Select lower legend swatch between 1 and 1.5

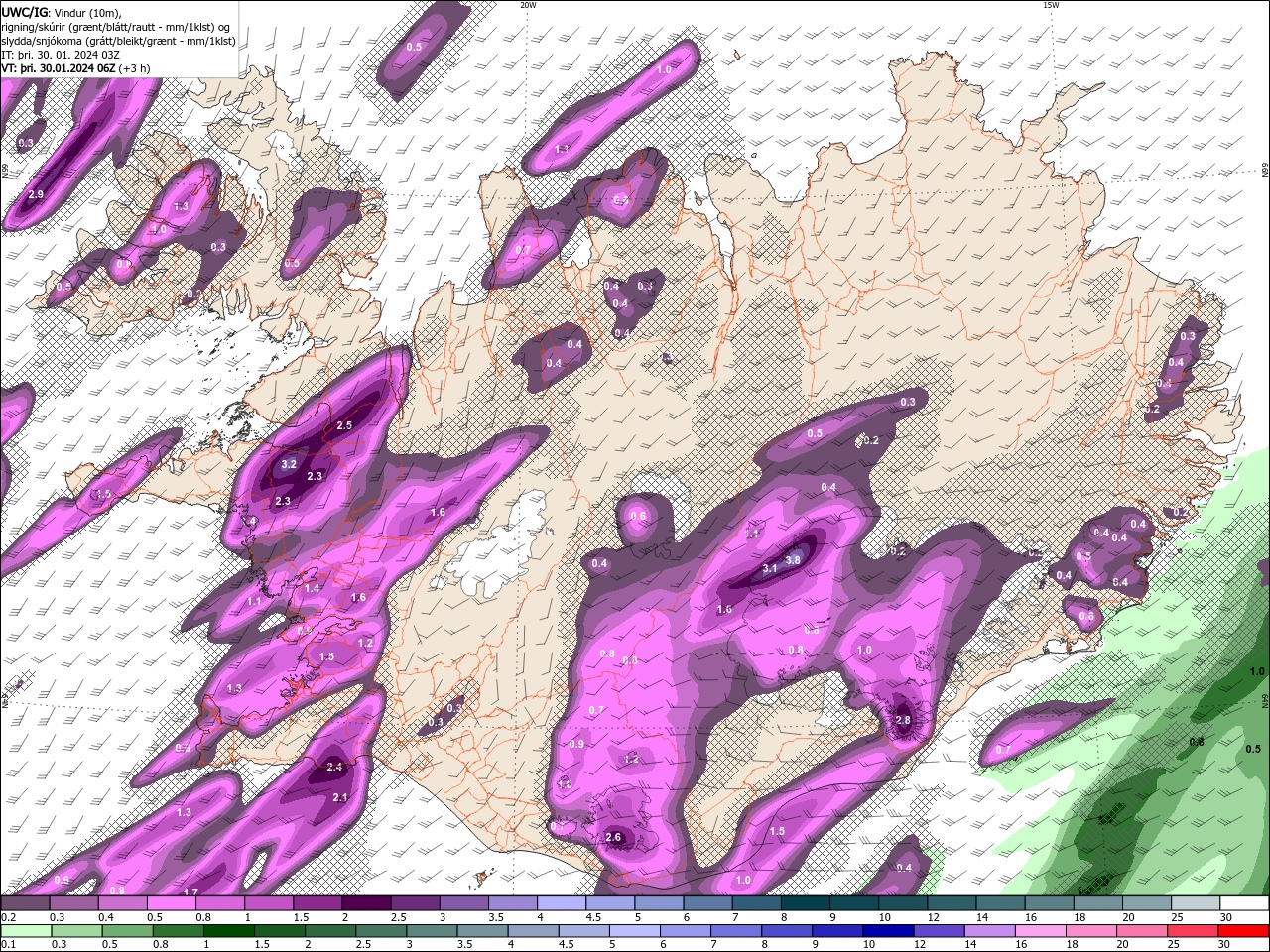click(229, 931)
